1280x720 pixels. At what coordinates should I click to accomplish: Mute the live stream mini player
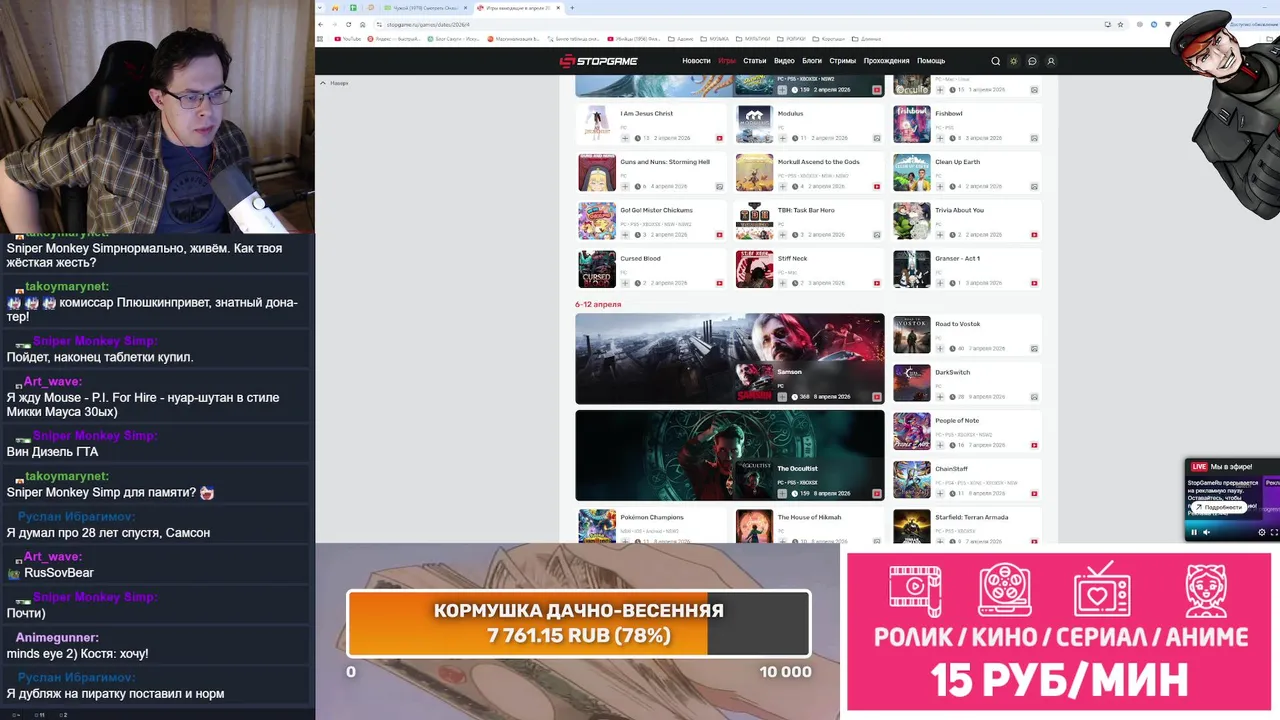pos(1206,532)
